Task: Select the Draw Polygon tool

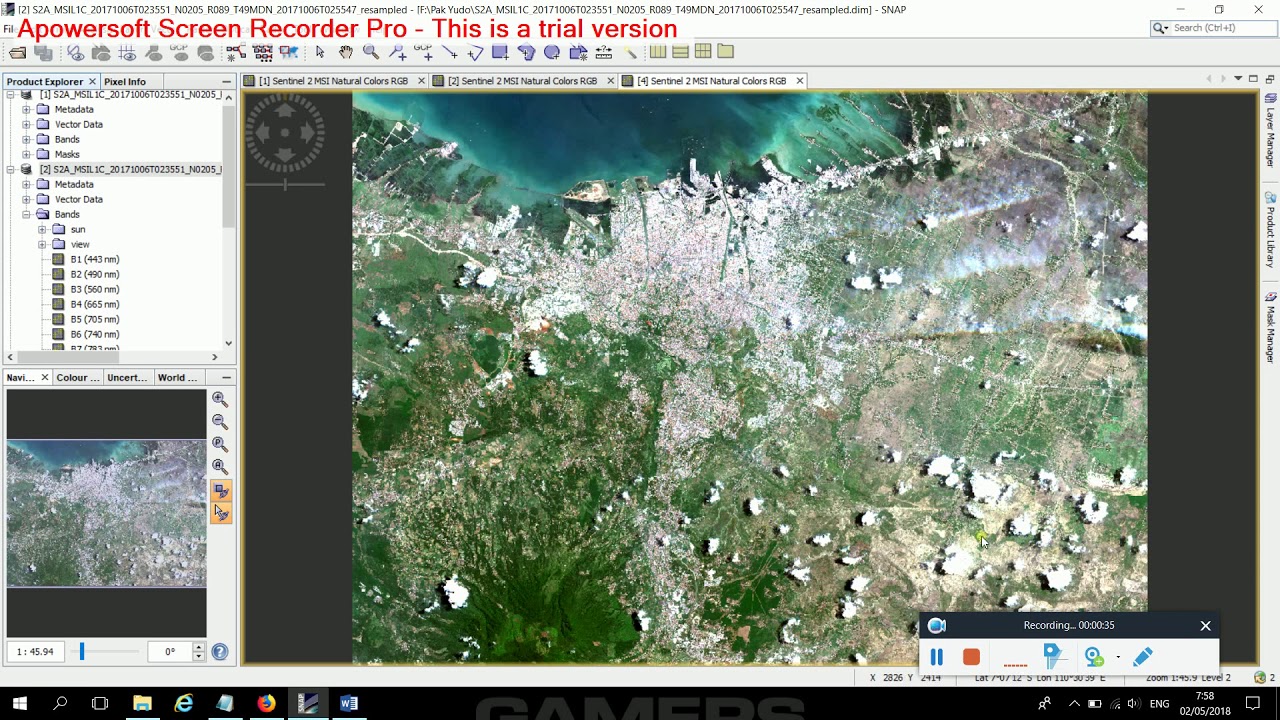Action: pyautogui.click(x=526, y=52)
